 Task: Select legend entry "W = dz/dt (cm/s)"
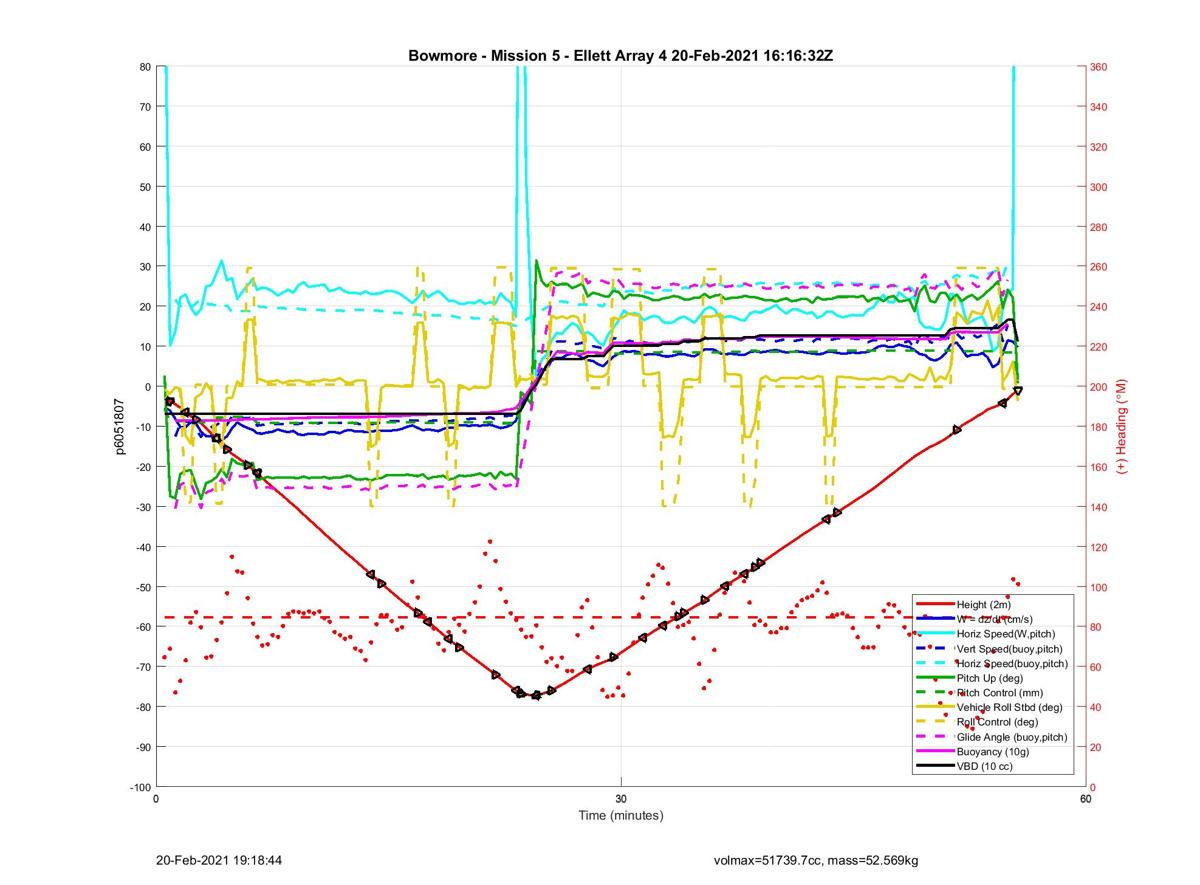[997, 619]
